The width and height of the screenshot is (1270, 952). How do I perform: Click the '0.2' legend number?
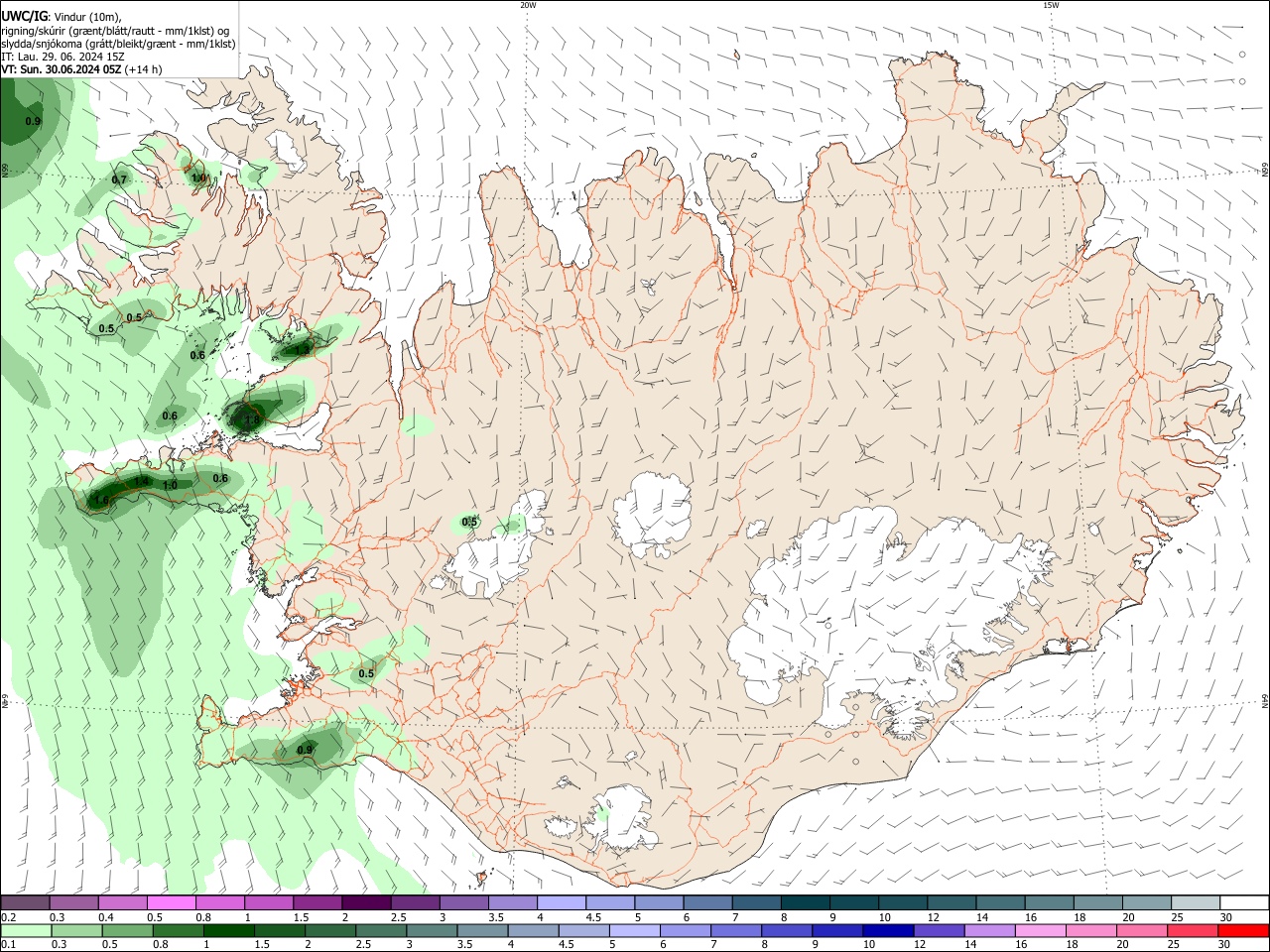pyautogui.click(x=8, y=917)
